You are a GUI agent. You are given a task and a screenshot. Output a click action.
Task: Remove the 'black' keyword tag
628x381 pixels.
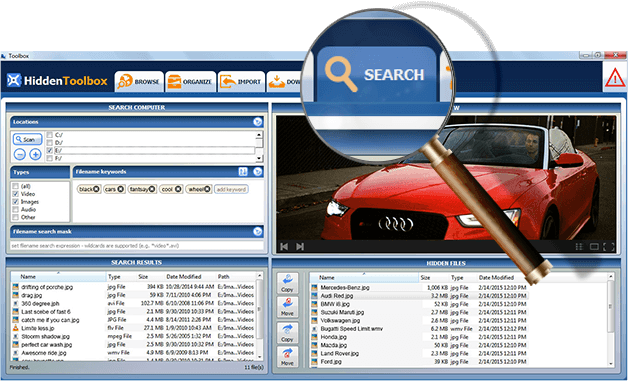[96, 189]
